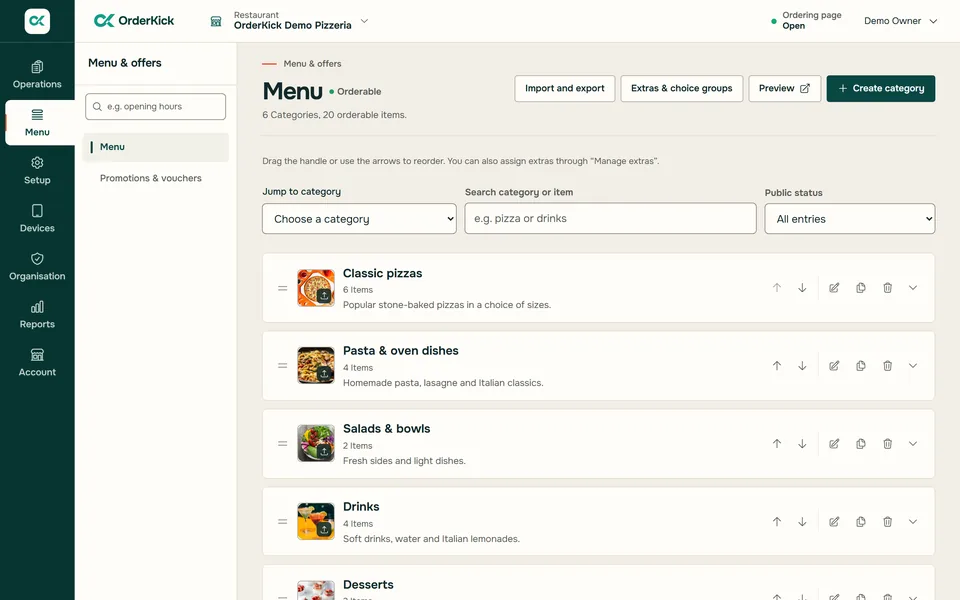Screen dimensions: 960x600
Task: Open the Setup sidebar section
Action: pyautogui.click(x=37, y=171)
